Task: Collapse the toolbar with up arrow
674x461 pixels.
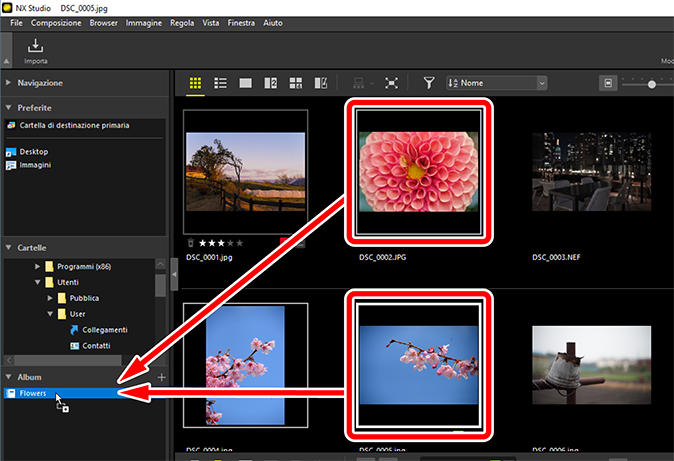Action: click(x=6, y=61)
